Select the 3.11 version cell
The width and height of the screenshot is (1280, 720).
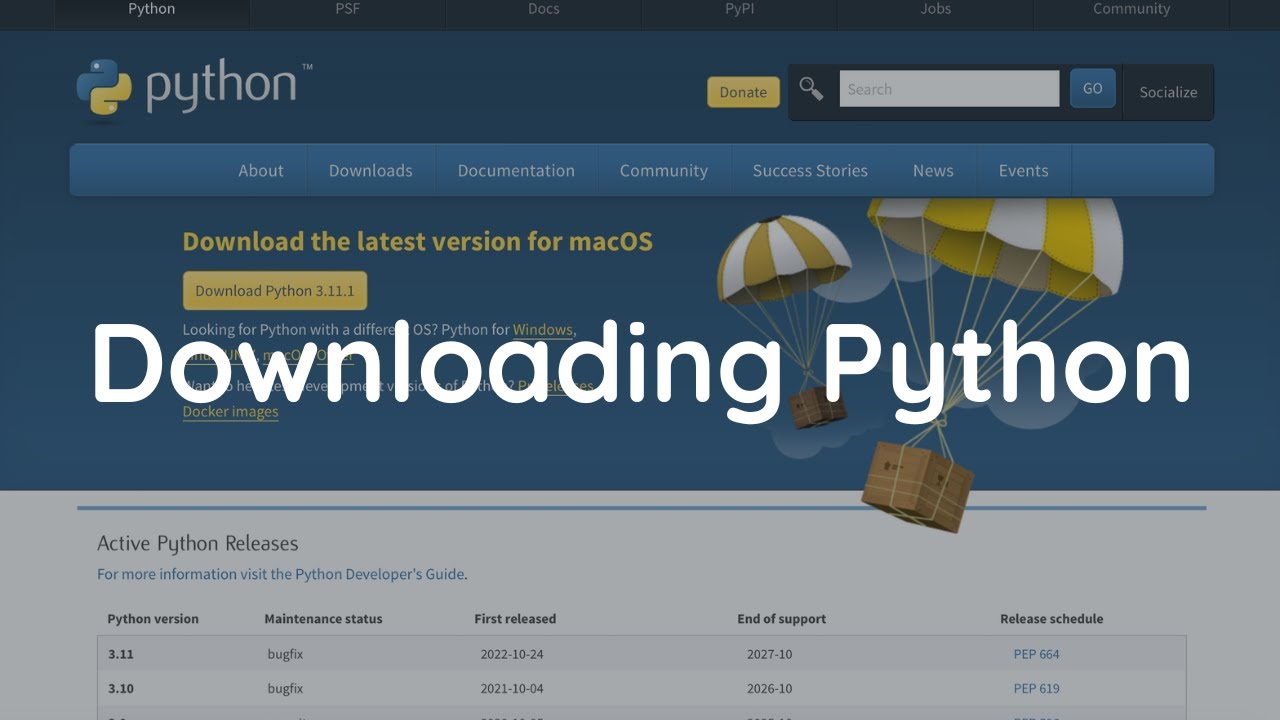[x=121, y=654]
